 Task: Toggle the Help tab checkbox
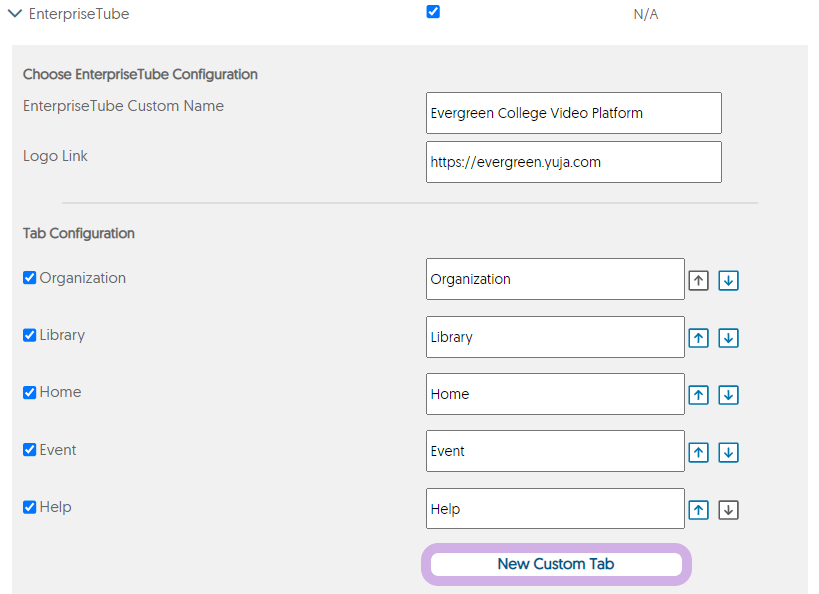(x=30, y=507)
